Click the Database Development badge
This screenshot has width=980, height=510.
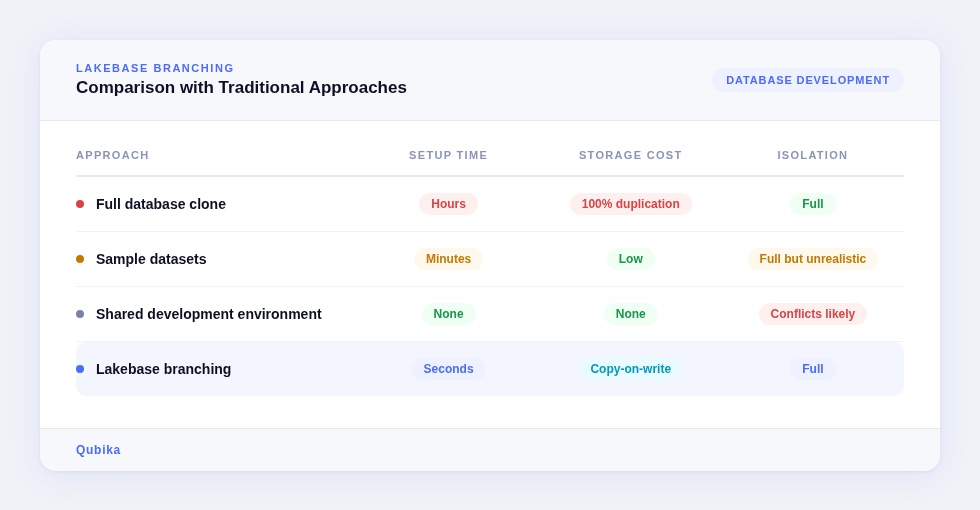point(807,80)
